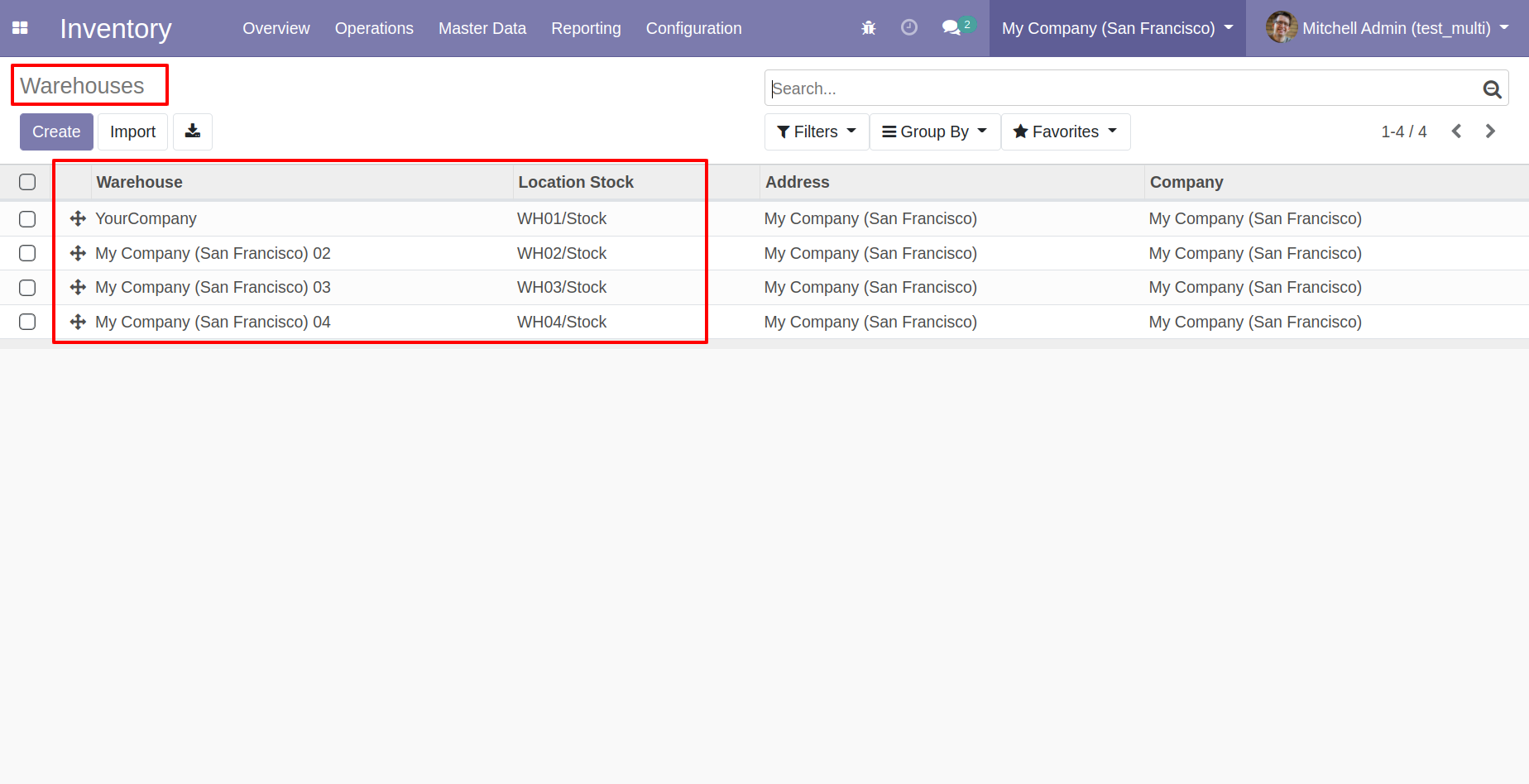Click drag handle of San Francisco 03 row
Screen dimensions: 1529x784
pyautogui.click(x=78, y=287)
